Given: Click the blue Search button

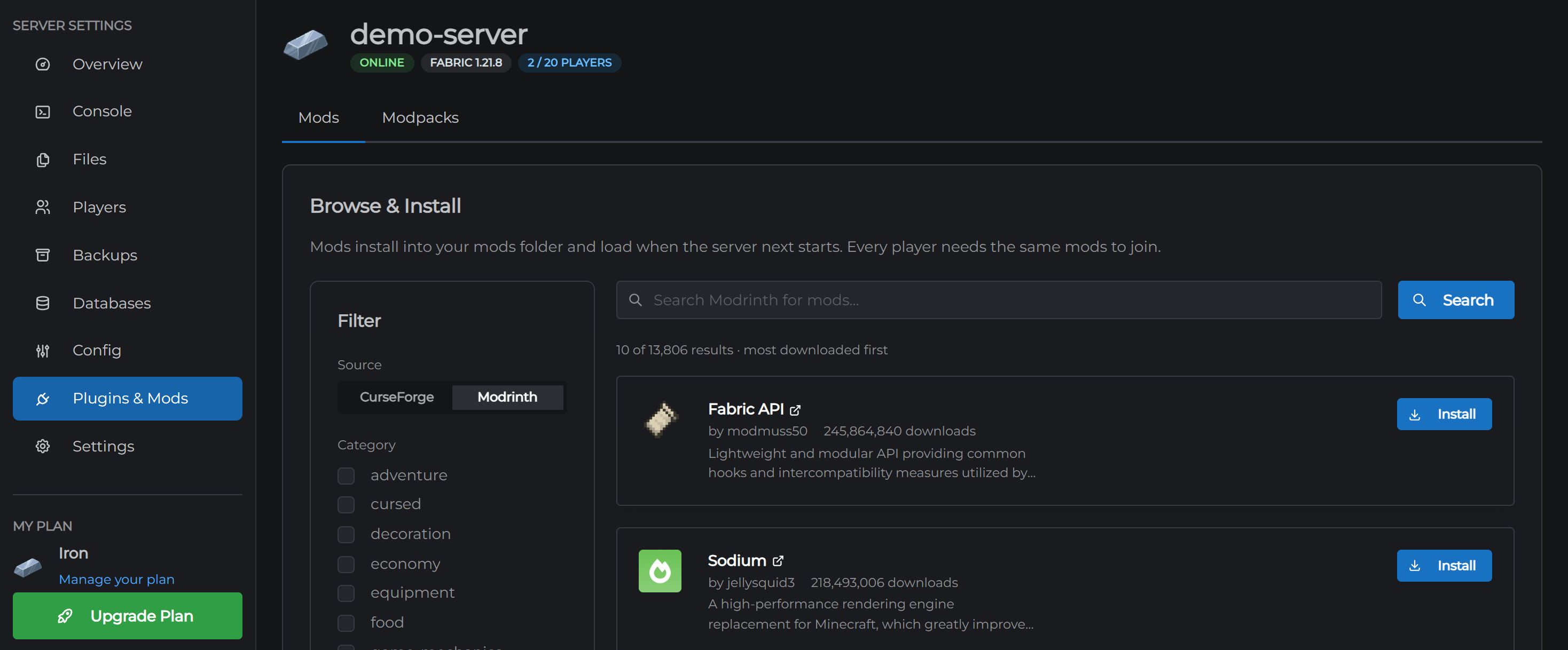Looking at the screenshot, I should point(1455,300).
